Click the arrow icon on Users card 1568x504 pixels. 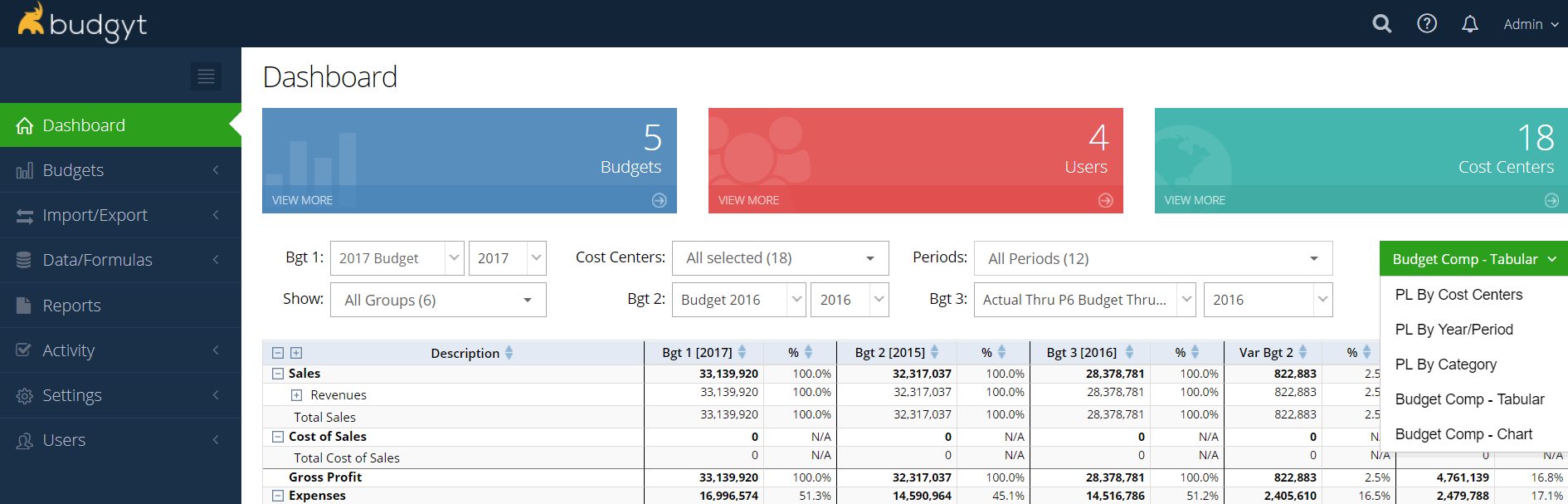(x=1105, y=200)
